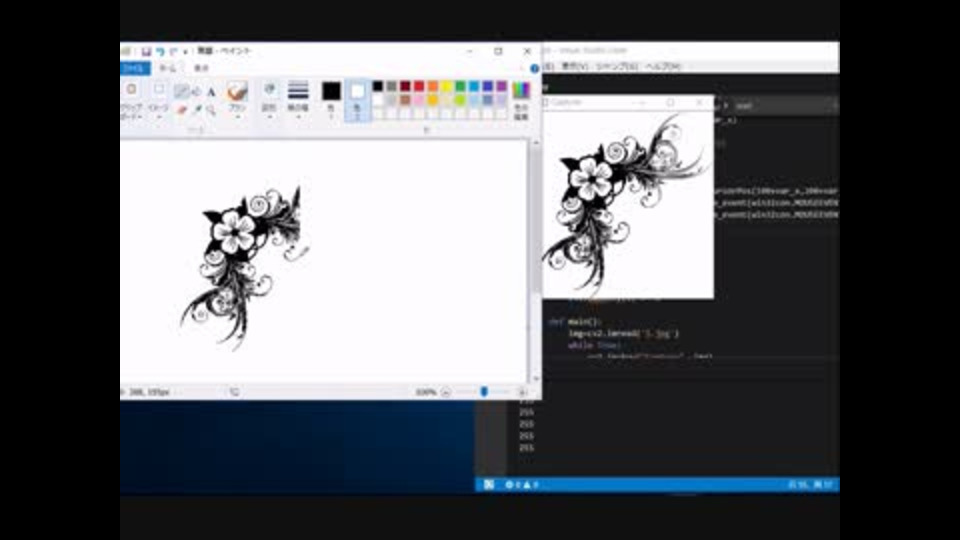
Task: Click the zoom out minus button in Paint
Action: (446, 392)
